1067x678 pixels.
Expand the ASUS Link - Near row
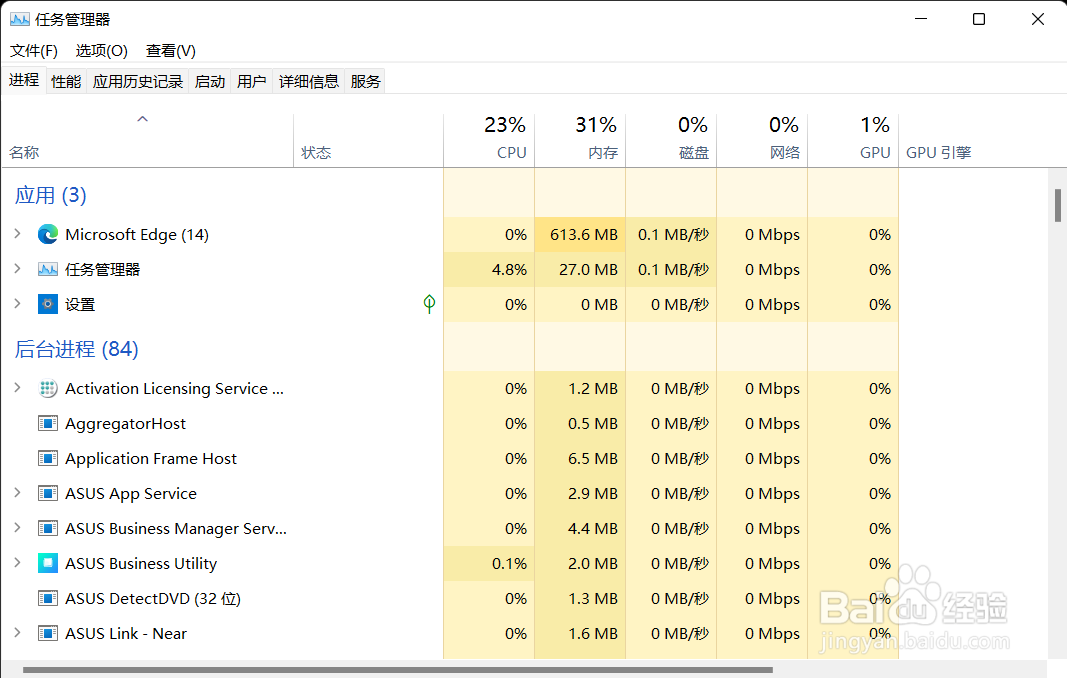[18, 633]
